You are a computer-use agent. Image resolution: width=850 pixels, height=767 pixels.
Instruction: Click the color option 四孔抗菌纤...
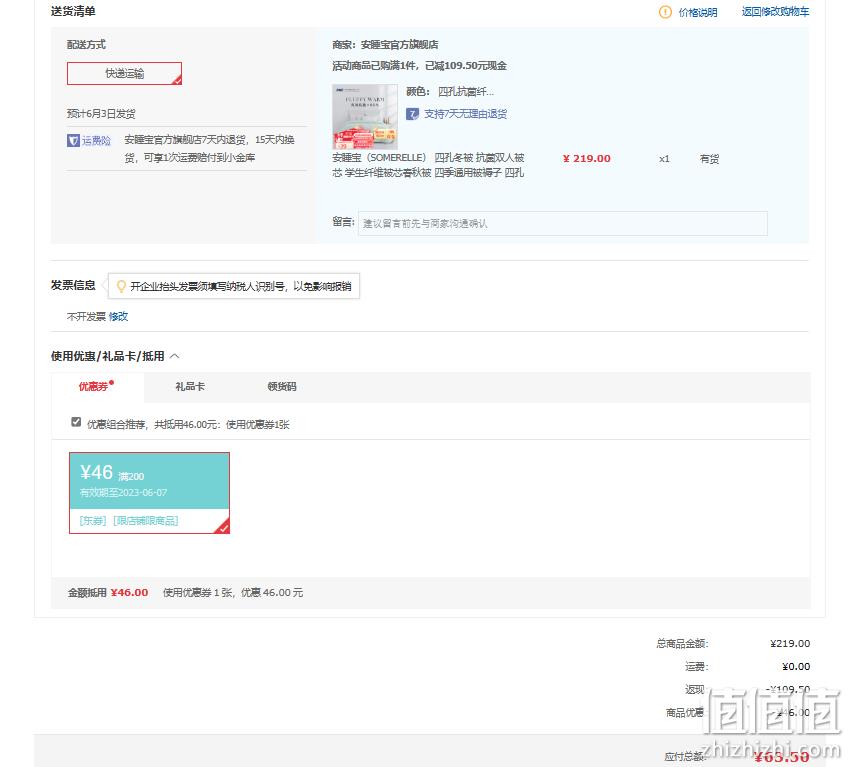(x=466, y=92)
